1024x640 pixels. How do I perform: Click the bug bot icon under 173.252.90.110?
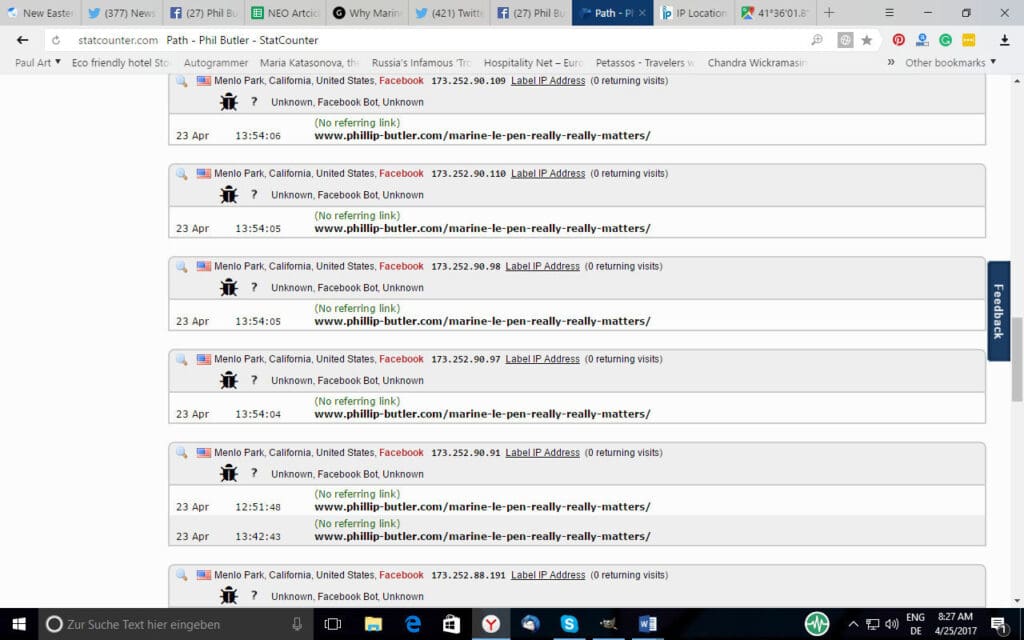point(229,195)
